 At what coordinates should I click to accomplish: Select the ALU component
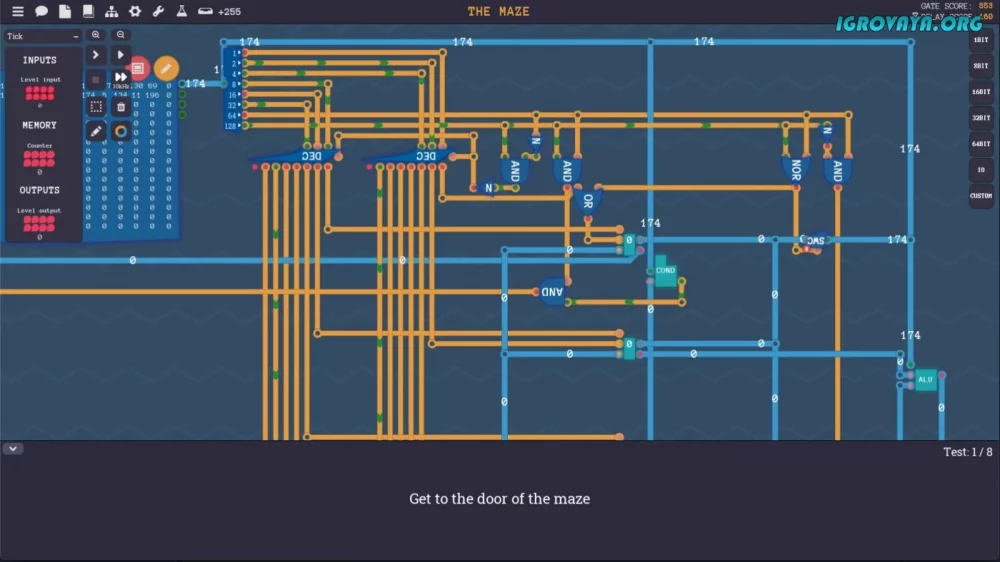point(925,380)
